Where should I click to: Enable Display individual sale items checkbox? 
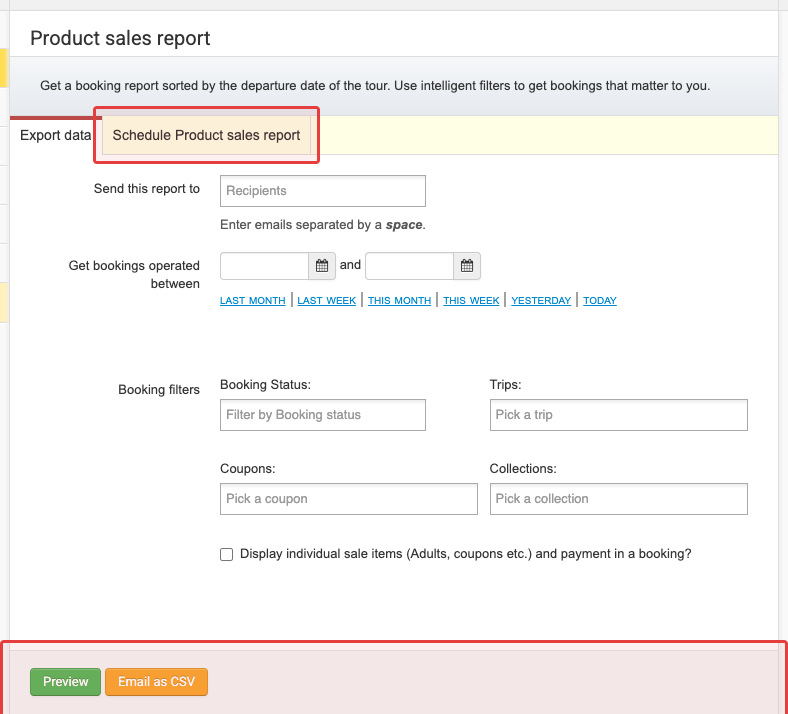click(227, 554)
